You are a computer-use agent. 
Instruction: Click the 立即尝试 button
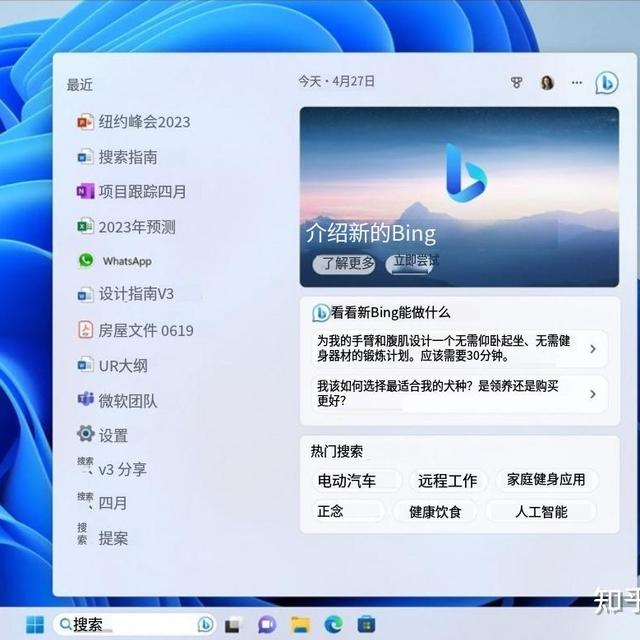[x=413, y=263]
